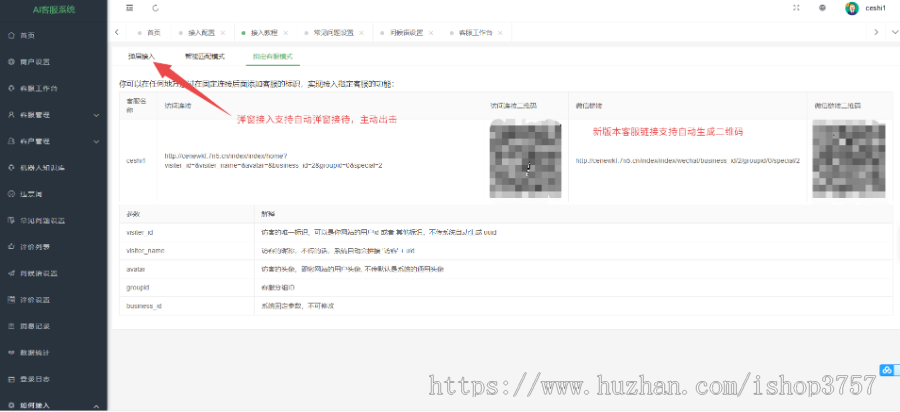Select the 智能匹配模式 sub-tab
Image resolution: width=900 pixels, height=412 pixels.
click(x=204, y=56)
